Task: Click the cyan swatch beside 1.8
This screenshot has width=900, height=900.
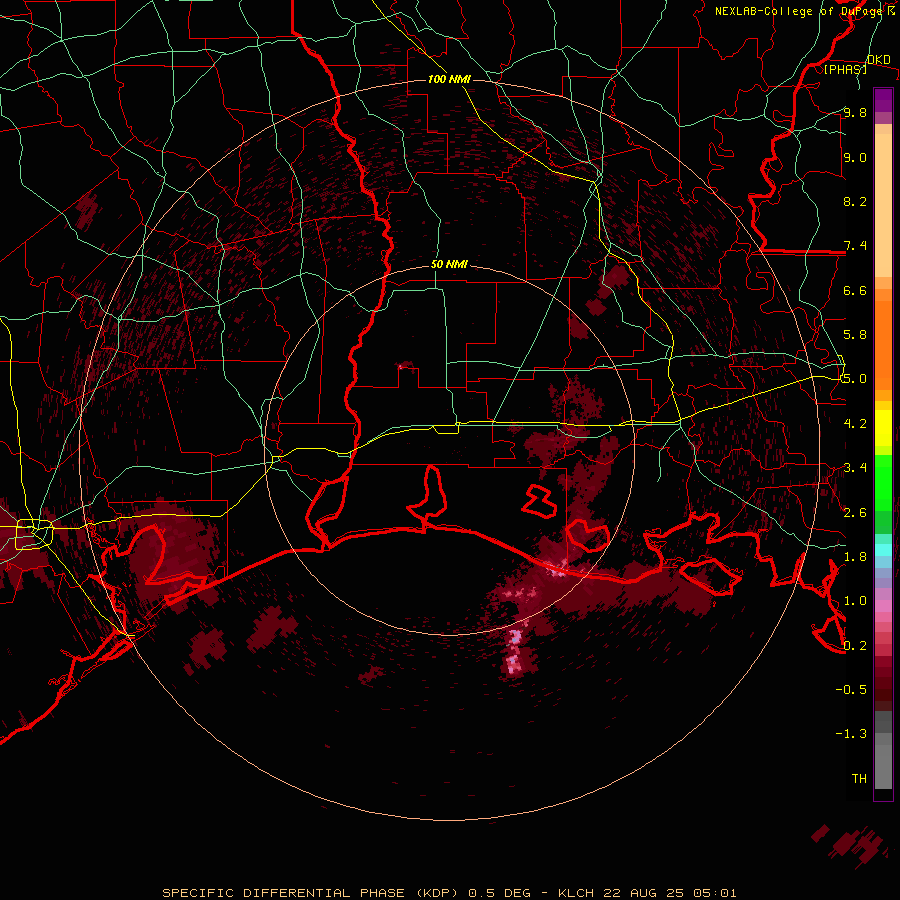Action: (883, 550)
